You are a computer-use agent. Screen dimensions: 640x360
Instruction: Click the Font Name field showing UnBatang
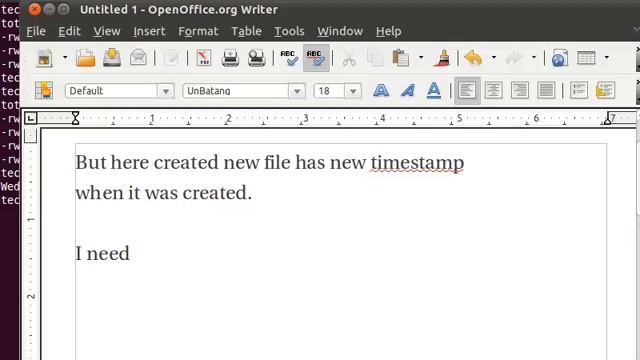(x=236, y=91)
